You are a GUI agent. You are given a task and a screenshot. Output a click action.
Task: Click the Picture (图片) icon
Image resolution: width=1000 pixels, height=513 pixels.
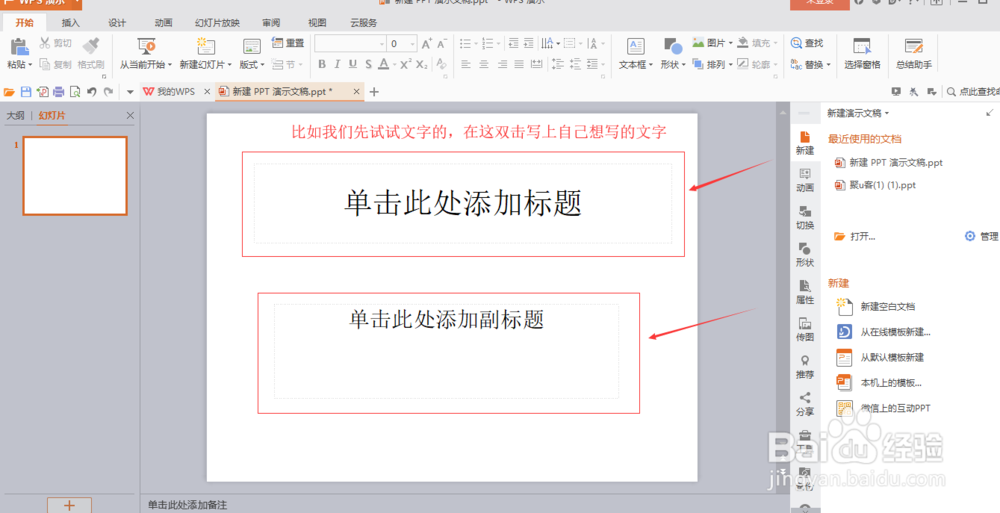(698, 43)
